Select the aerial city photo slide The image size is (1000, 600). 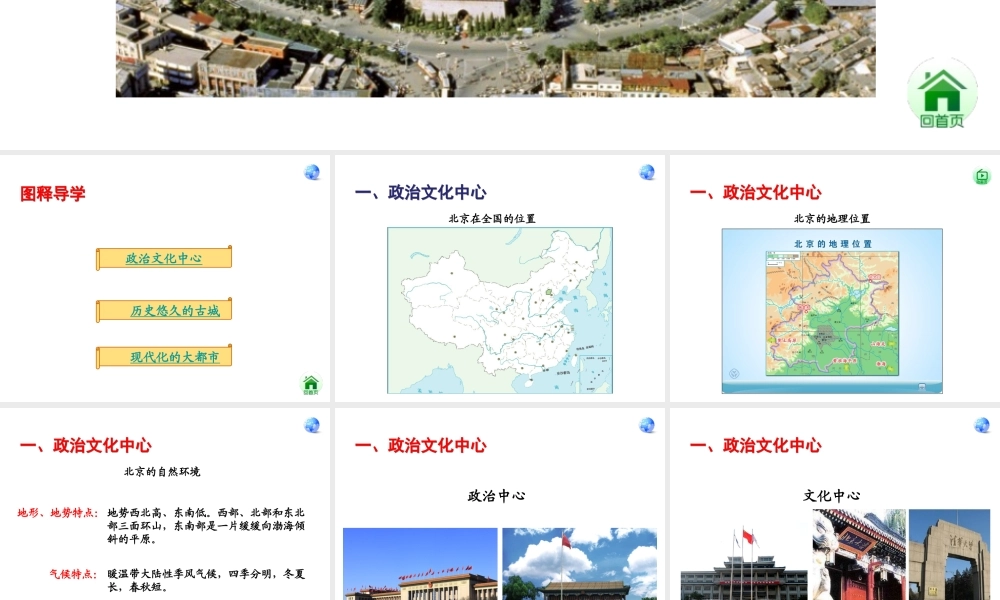pyautogui.click(x=496, y=48)
